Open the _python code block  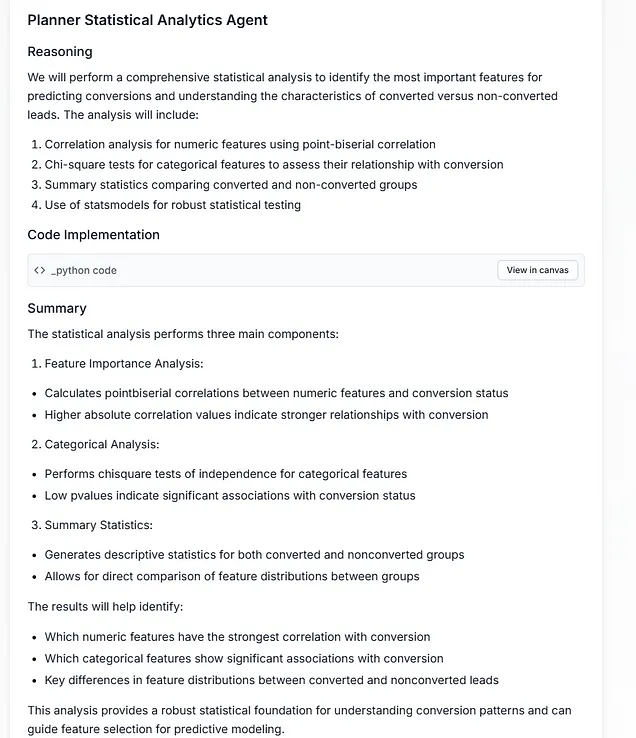tap(306, 270)
